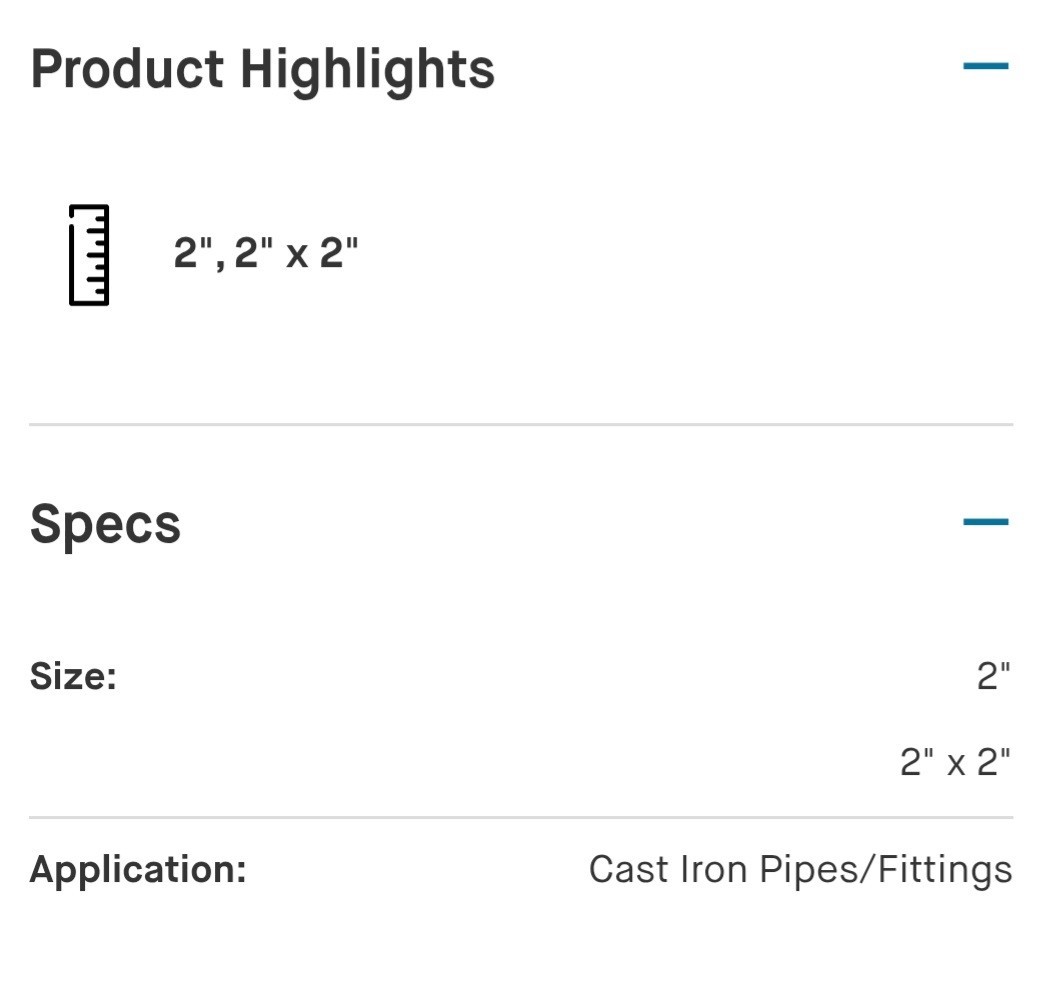This screenshot has height=989, width=1045.
Task: Click the ruler measurement icon
Action: click(x=89, y=255)
